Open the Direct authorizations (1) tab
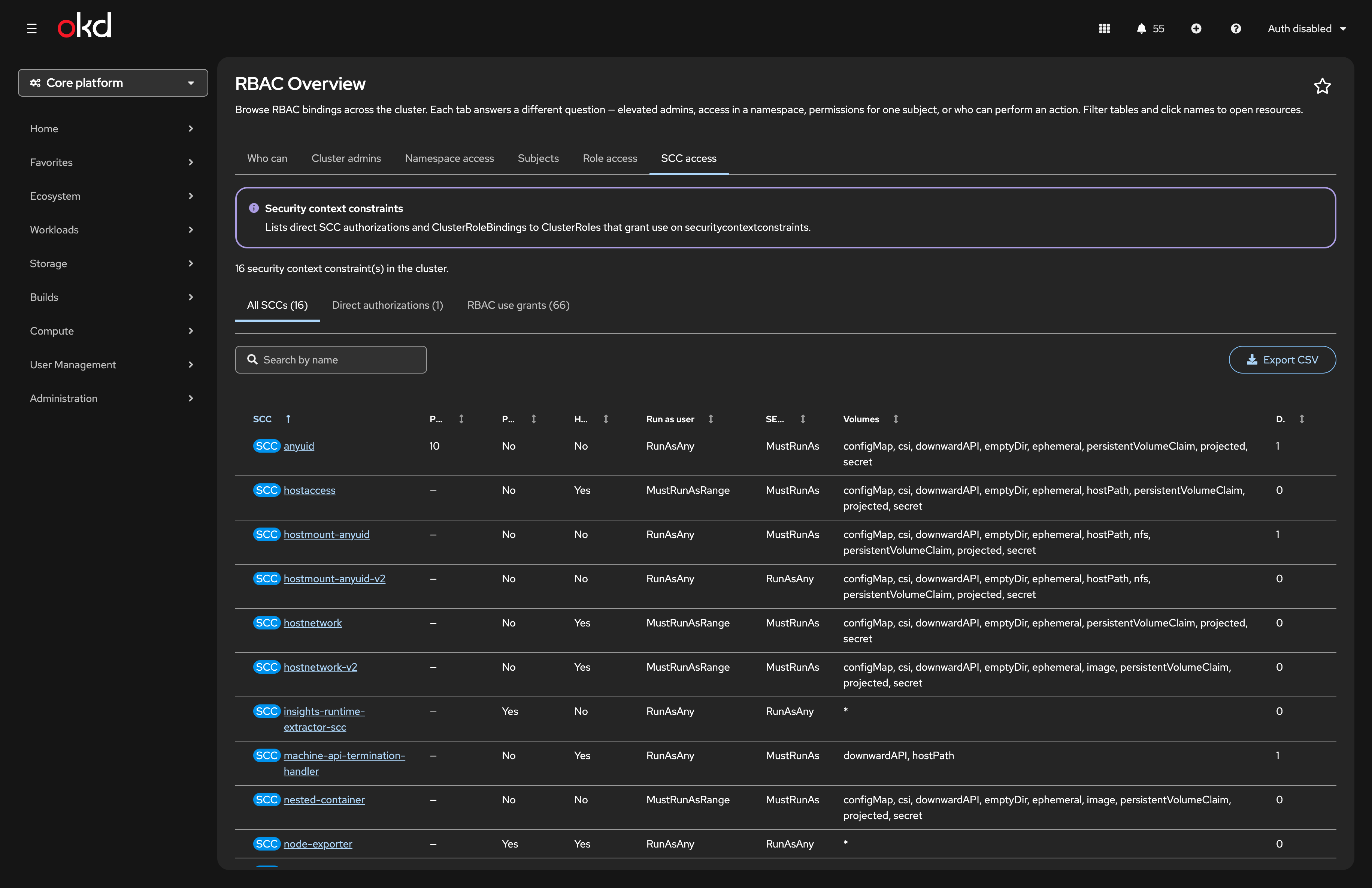Image resolution: width=1372 pixels, height=888 pixels. click(x=387, y=305)
